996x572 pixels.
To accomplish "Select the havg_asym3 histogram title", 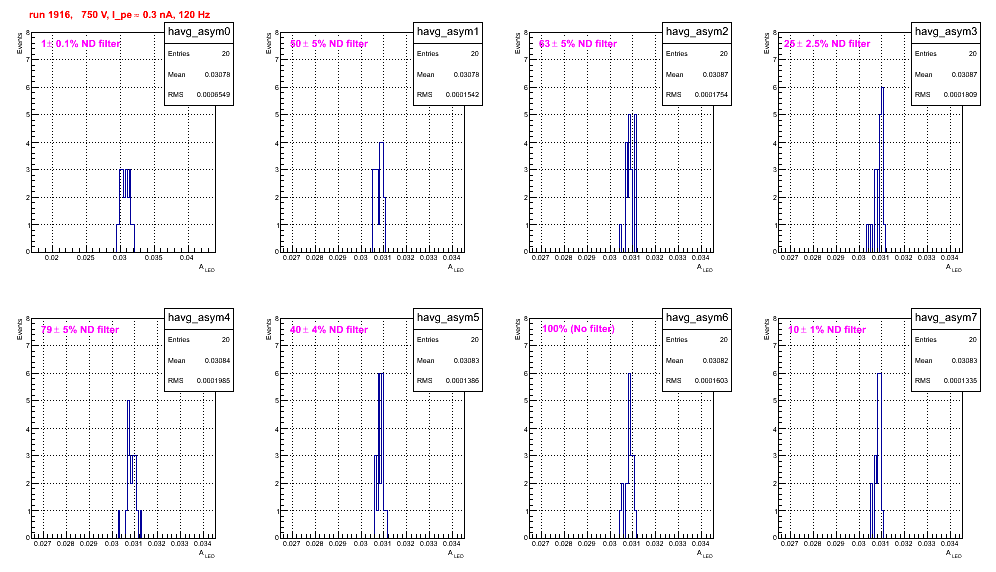I will point(946,31).
